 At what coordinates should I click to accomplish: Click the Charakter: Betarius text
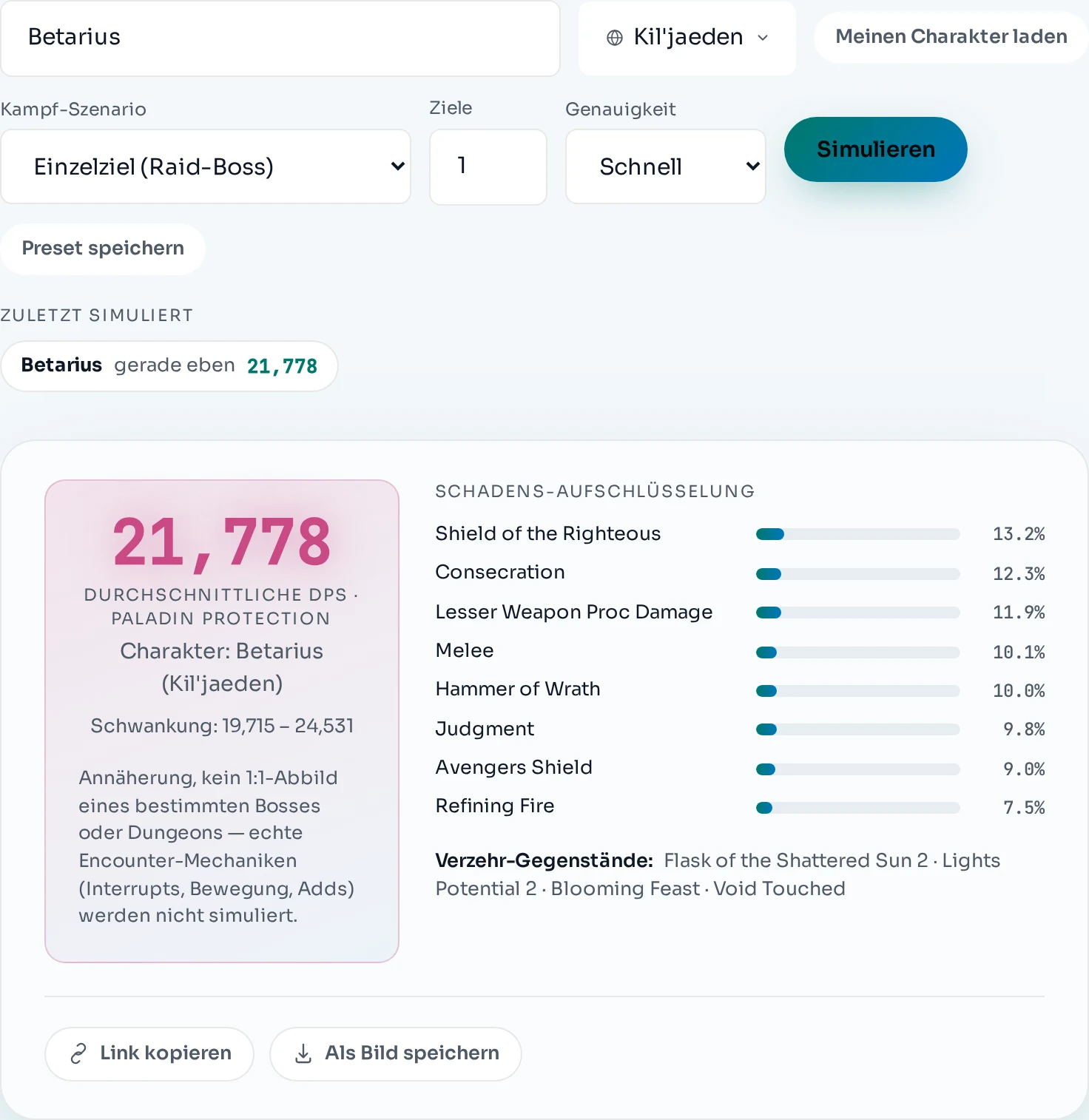[222, 651]
